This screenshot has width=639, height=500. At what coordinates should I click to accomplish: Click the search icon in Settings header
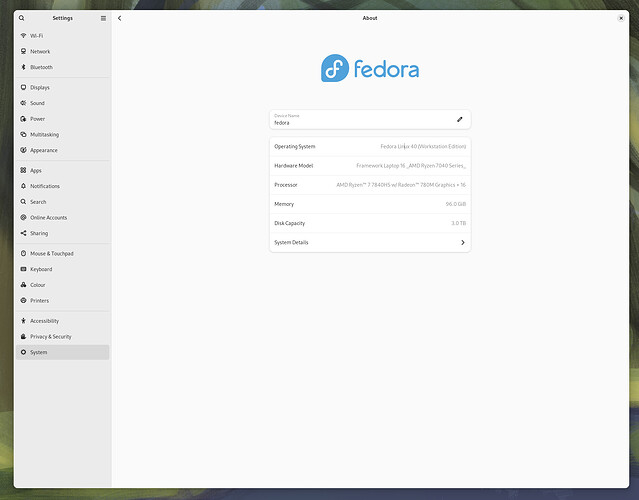click(x=22, y=18)
